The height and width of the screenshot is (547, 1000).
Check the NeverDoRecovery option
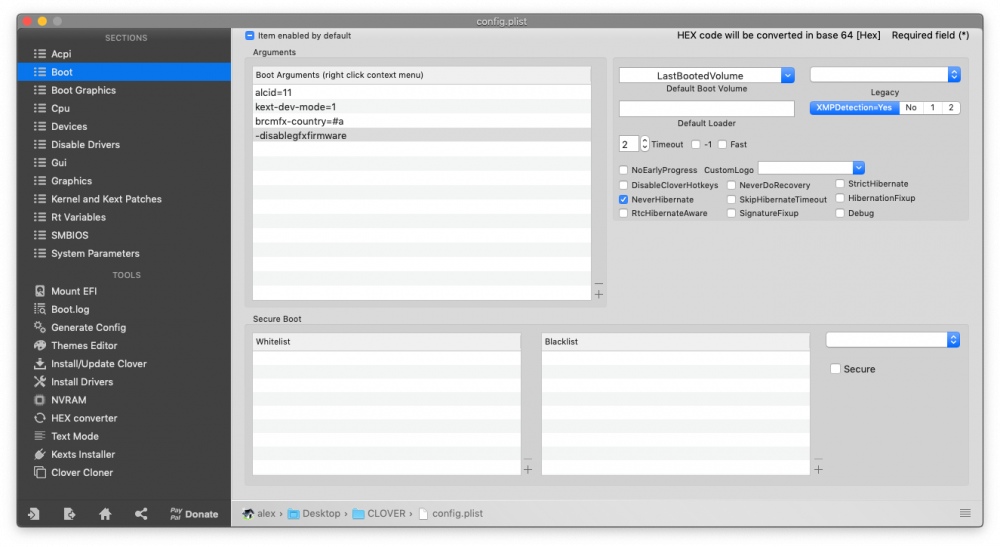(732, 186)
